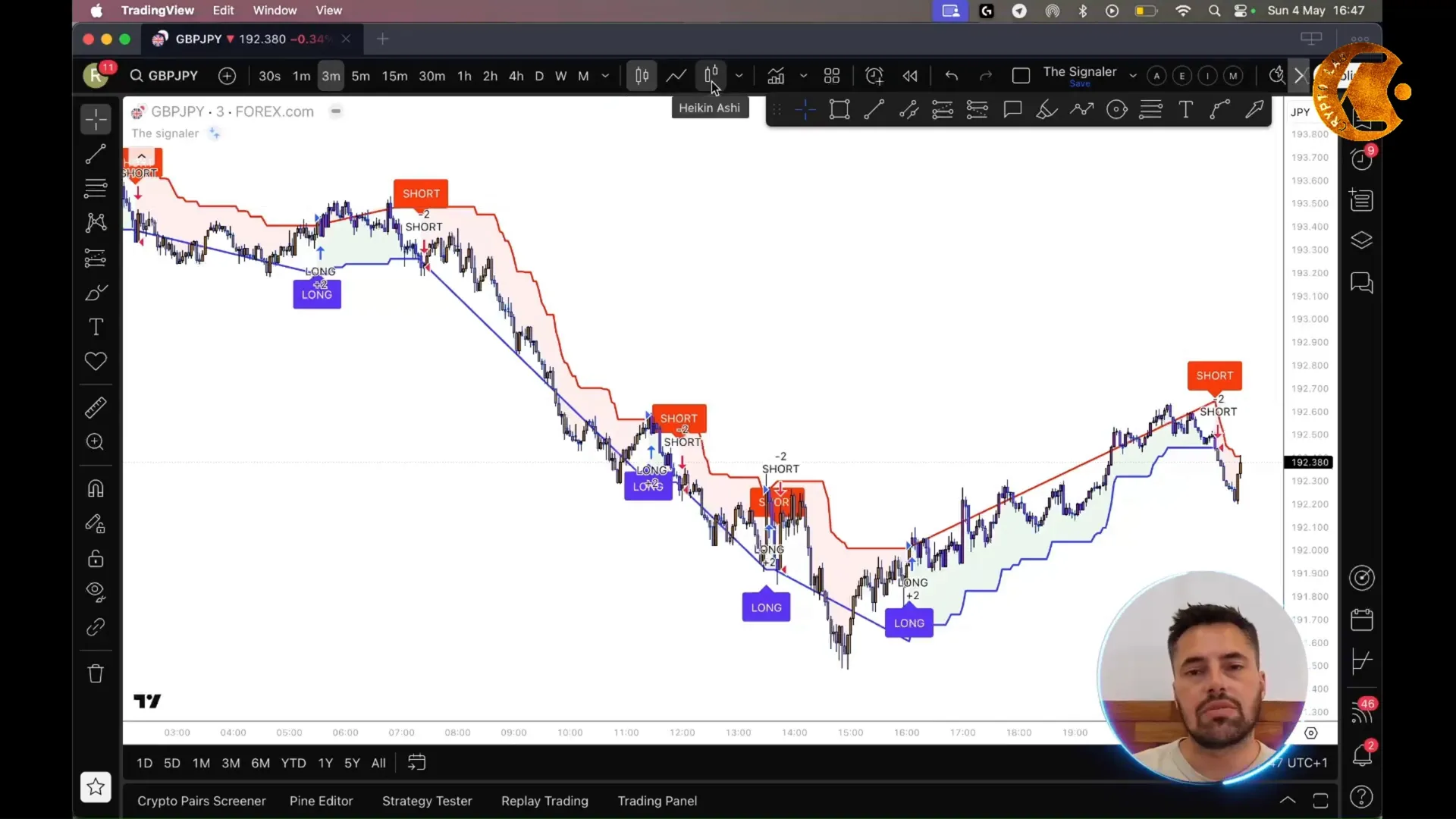This screenshot has width=1456, height=819.
Task: Select the callout comment tool in floating toolbar
Action: click(x=1012, y=110)
